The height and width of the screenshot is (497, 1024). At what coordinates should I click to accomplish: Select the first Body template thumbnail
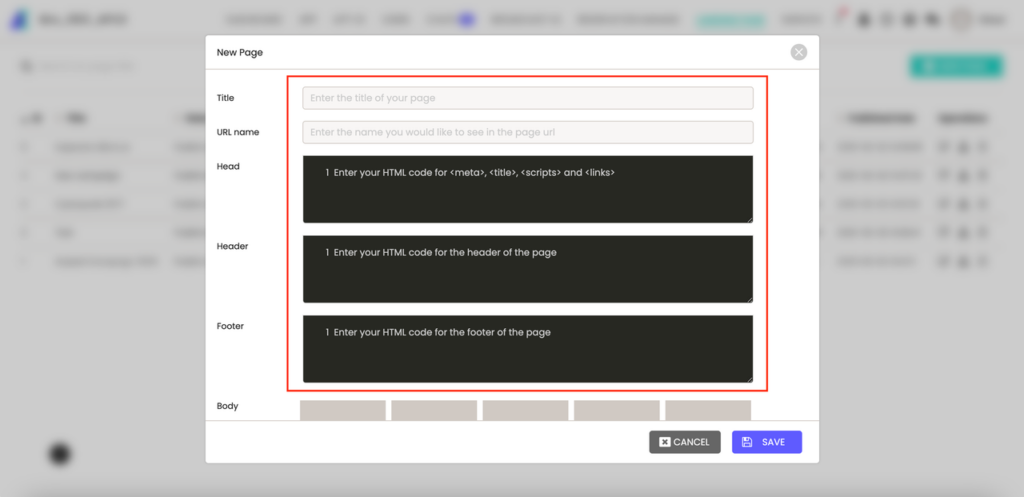[343, 410]
